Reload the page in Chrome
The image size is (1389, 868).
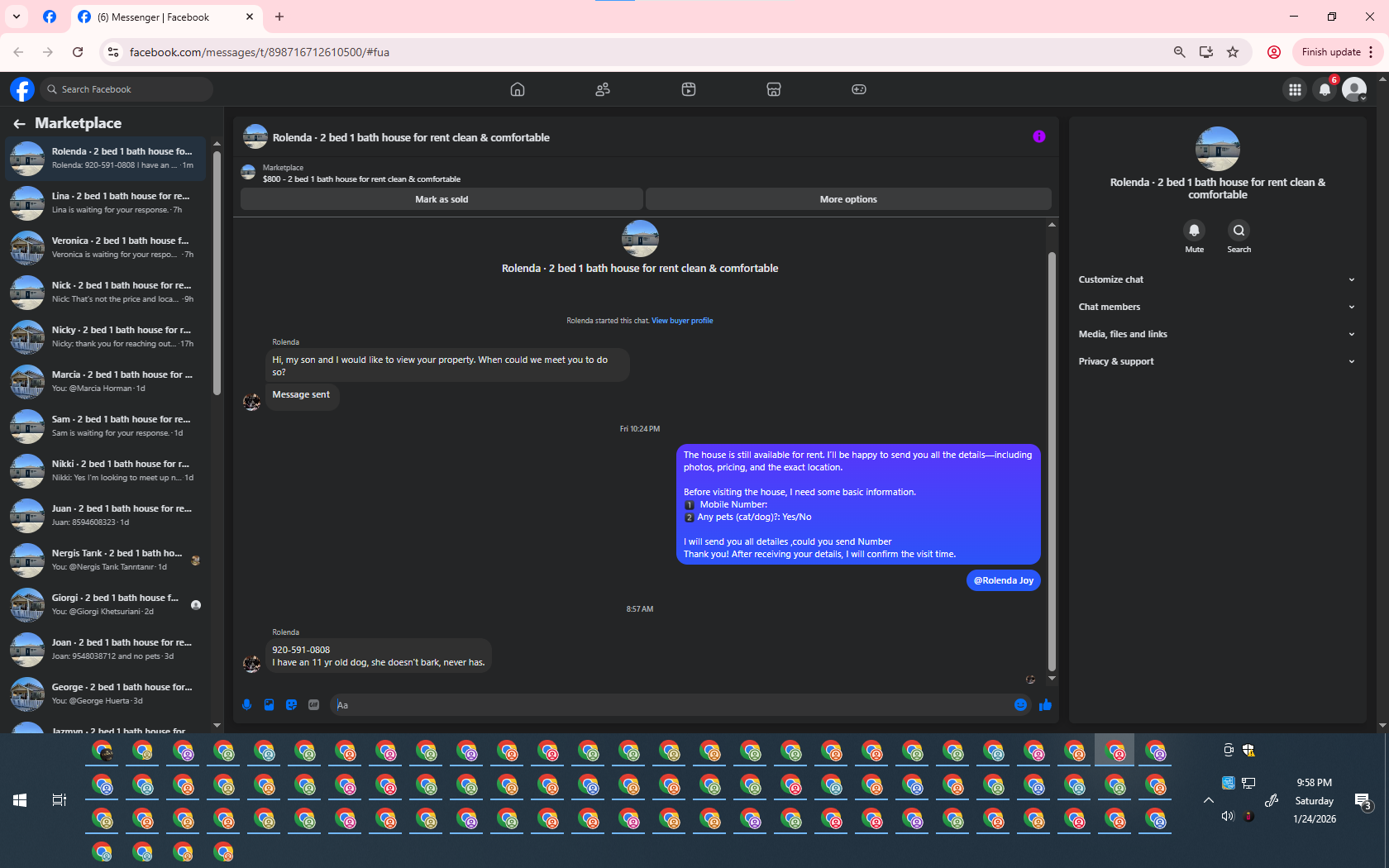click(78, 52)
